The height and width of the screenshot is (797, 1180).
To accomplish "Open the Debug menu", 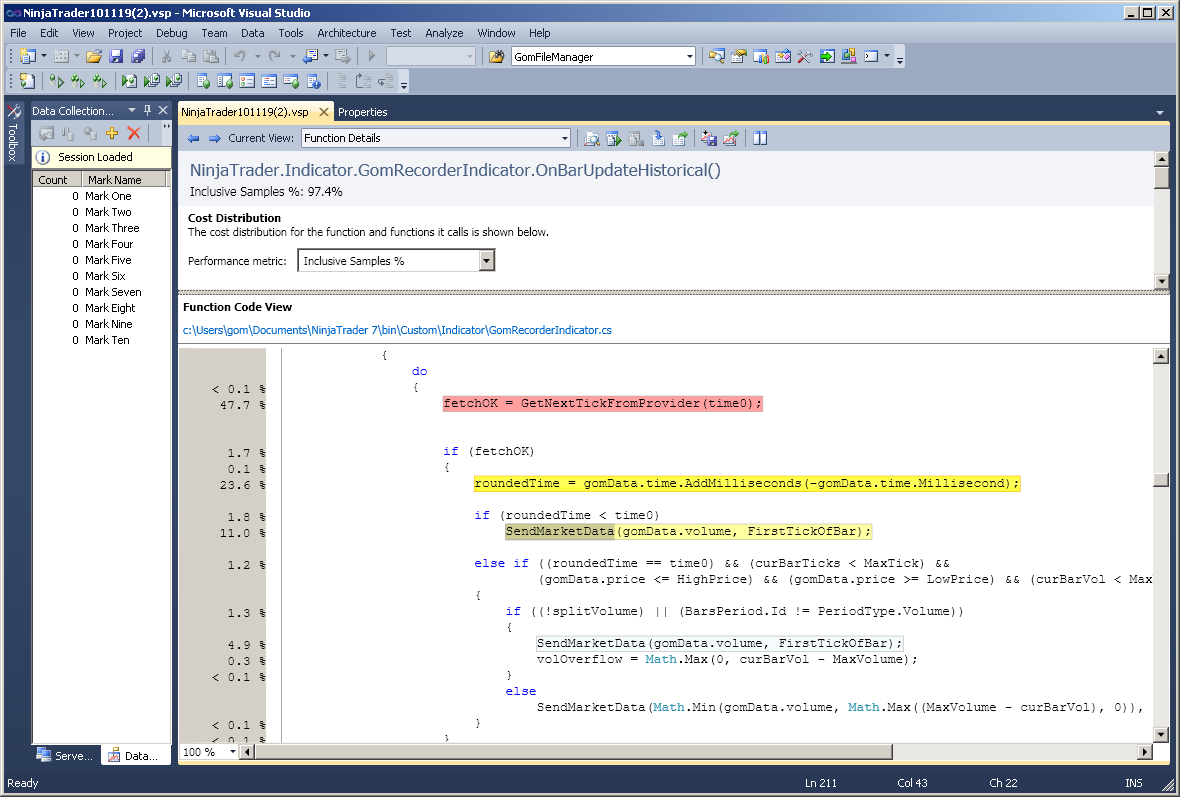I will 172,33.
